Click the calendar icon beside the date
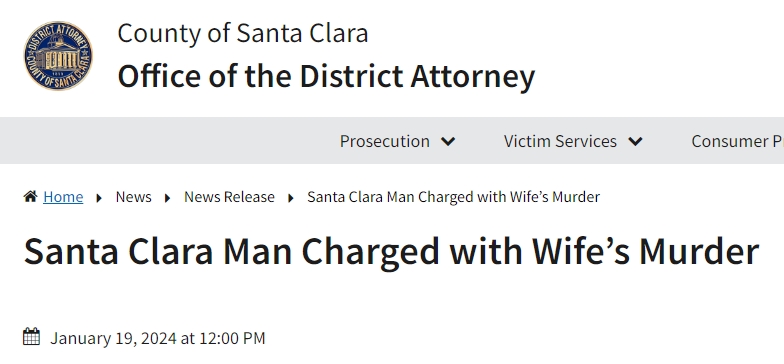The height and width of the screenshot is (364, 784). coord(32,336)
